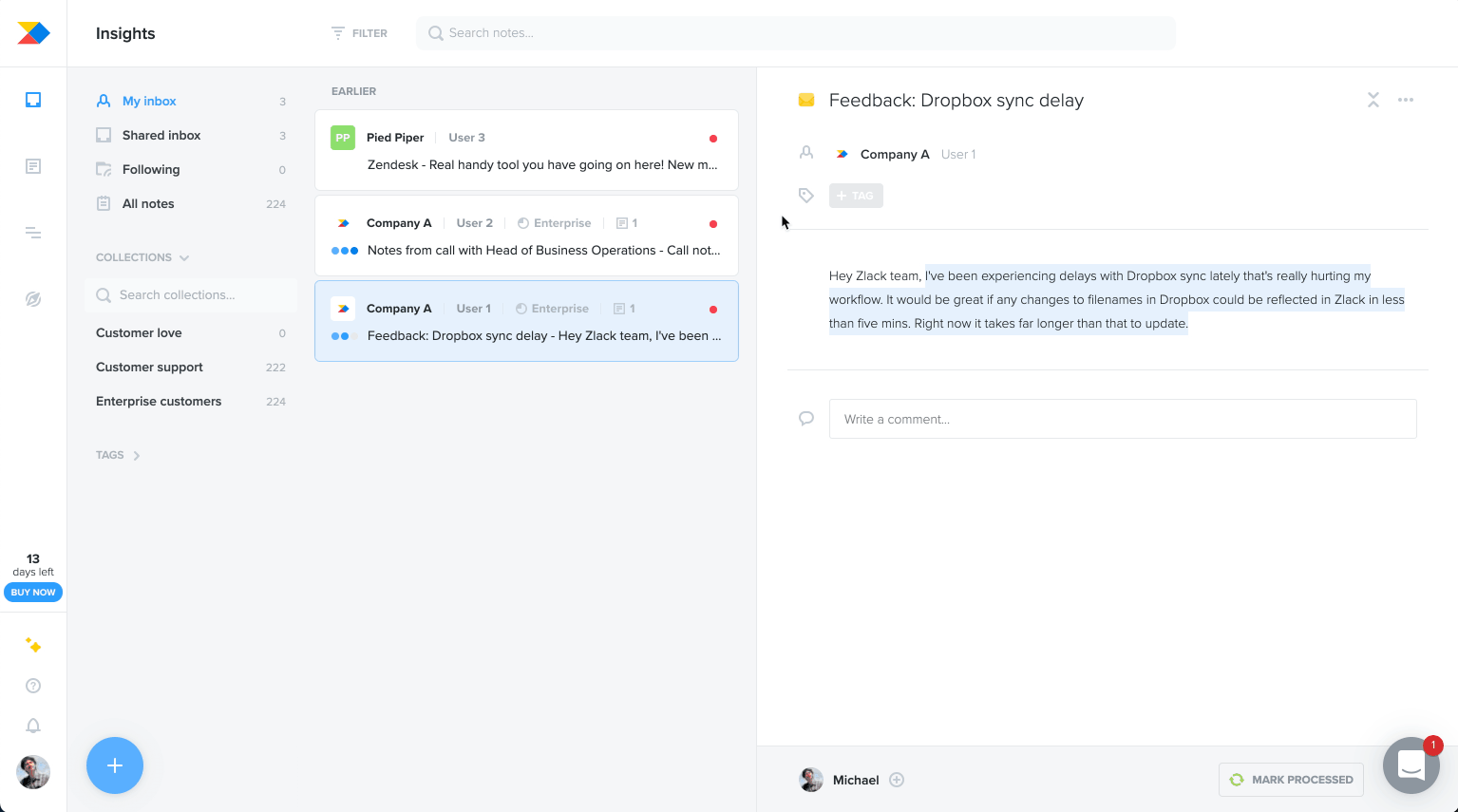Open the Insights inbox sidebar icon
Image resolution: width=1458 pixels, height=812 pixels.
coord(33,98)
